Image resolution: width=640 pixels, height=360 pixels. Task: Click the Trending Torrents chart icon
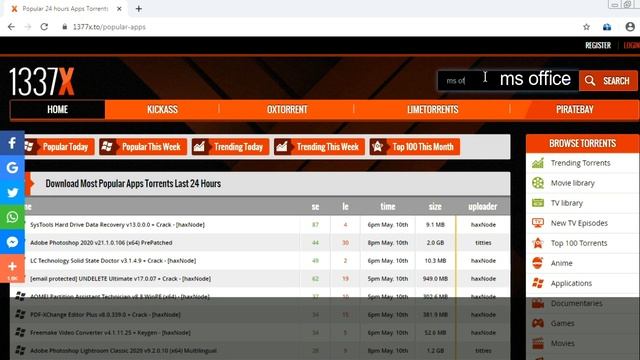pos(538,163)
